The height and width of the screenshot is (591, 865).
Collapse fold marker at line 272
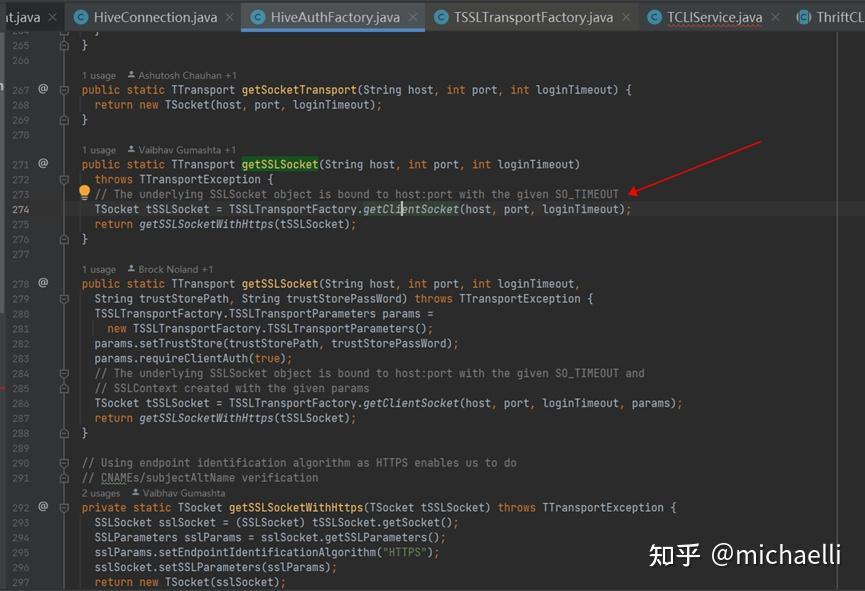[x=64, y=179]
